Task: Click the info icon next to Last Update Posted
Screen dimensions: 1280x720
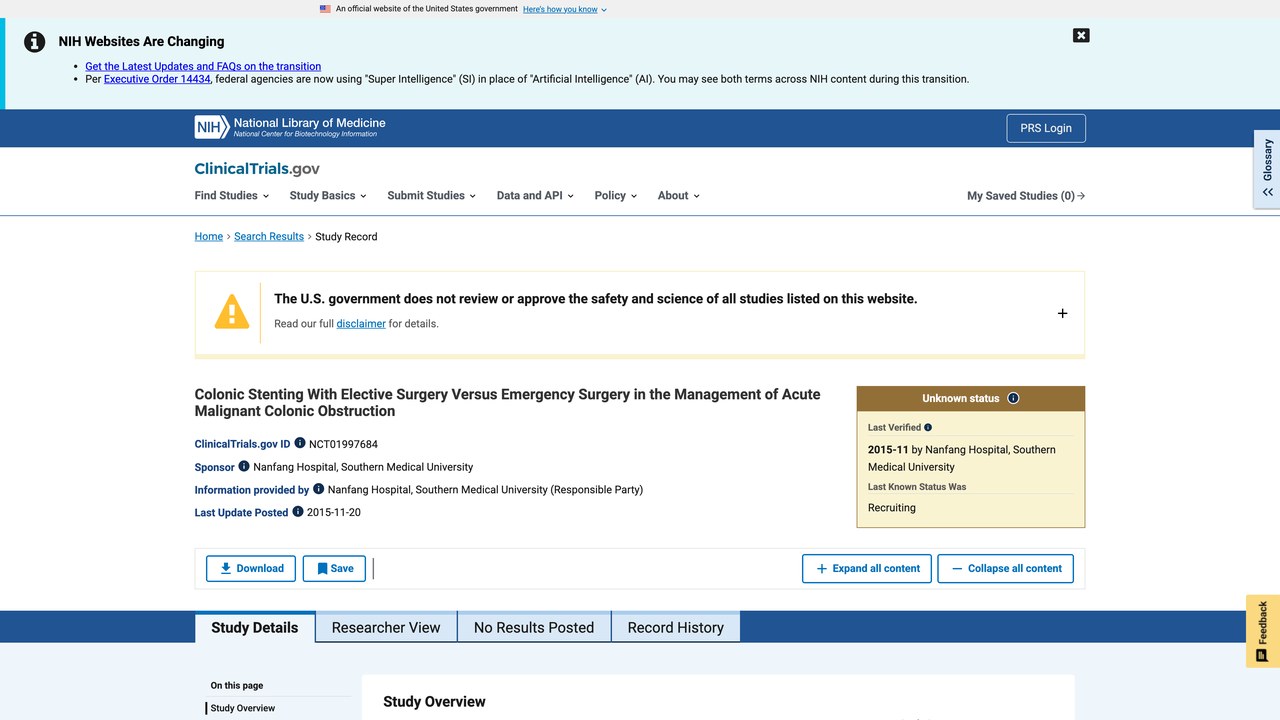Action: pos(298,511)
